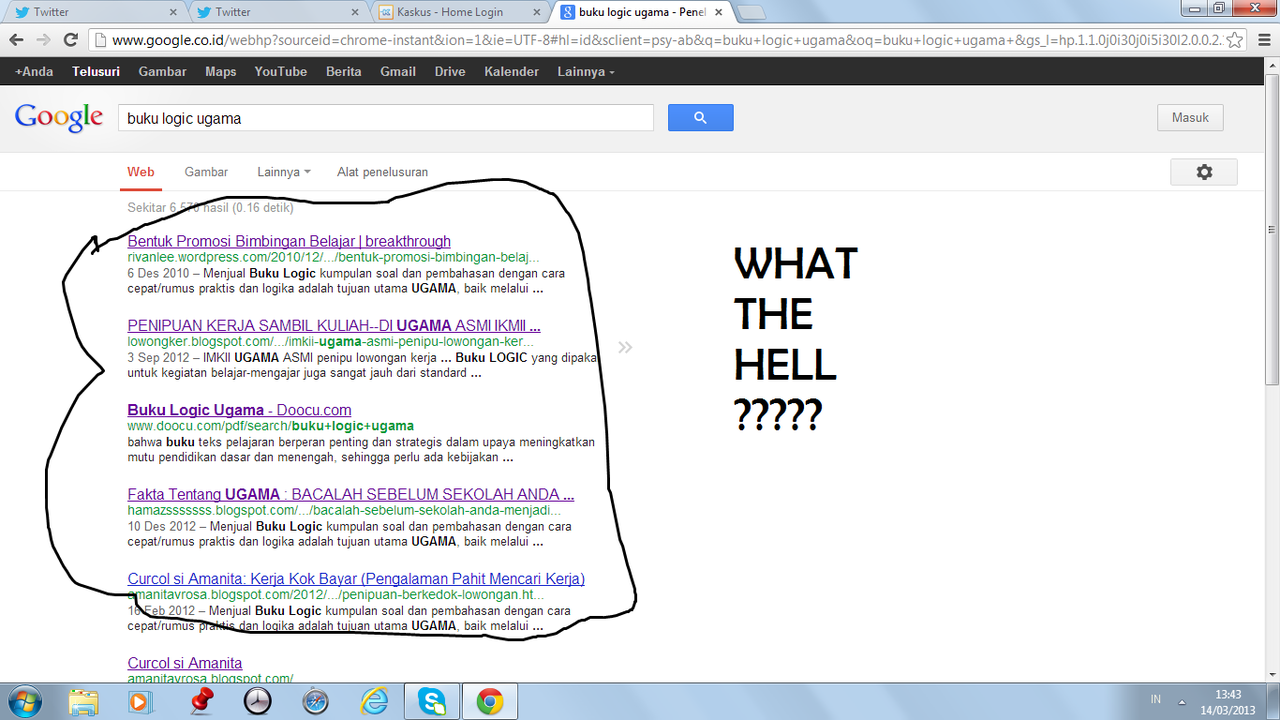1280x720 pixels.
Task: Open Skype from the taskbar
Action: (433, 702)
